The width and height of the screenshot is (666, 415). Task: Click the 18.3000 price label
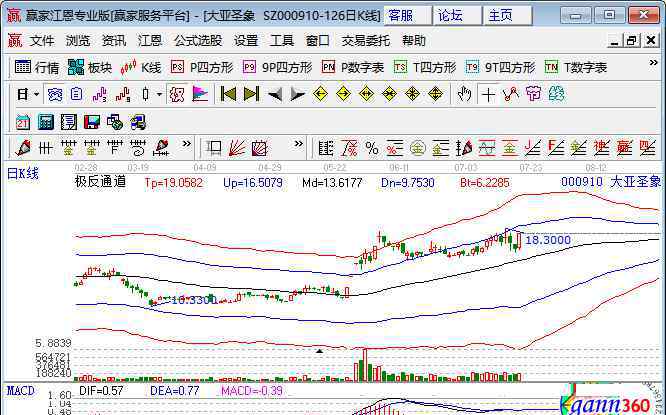point(548,240)
